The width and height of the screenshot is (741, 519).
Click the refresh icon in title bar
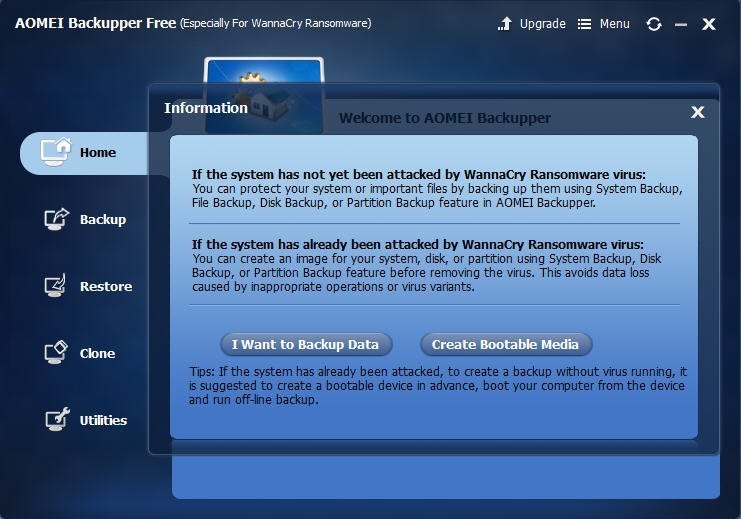(654, 24)
